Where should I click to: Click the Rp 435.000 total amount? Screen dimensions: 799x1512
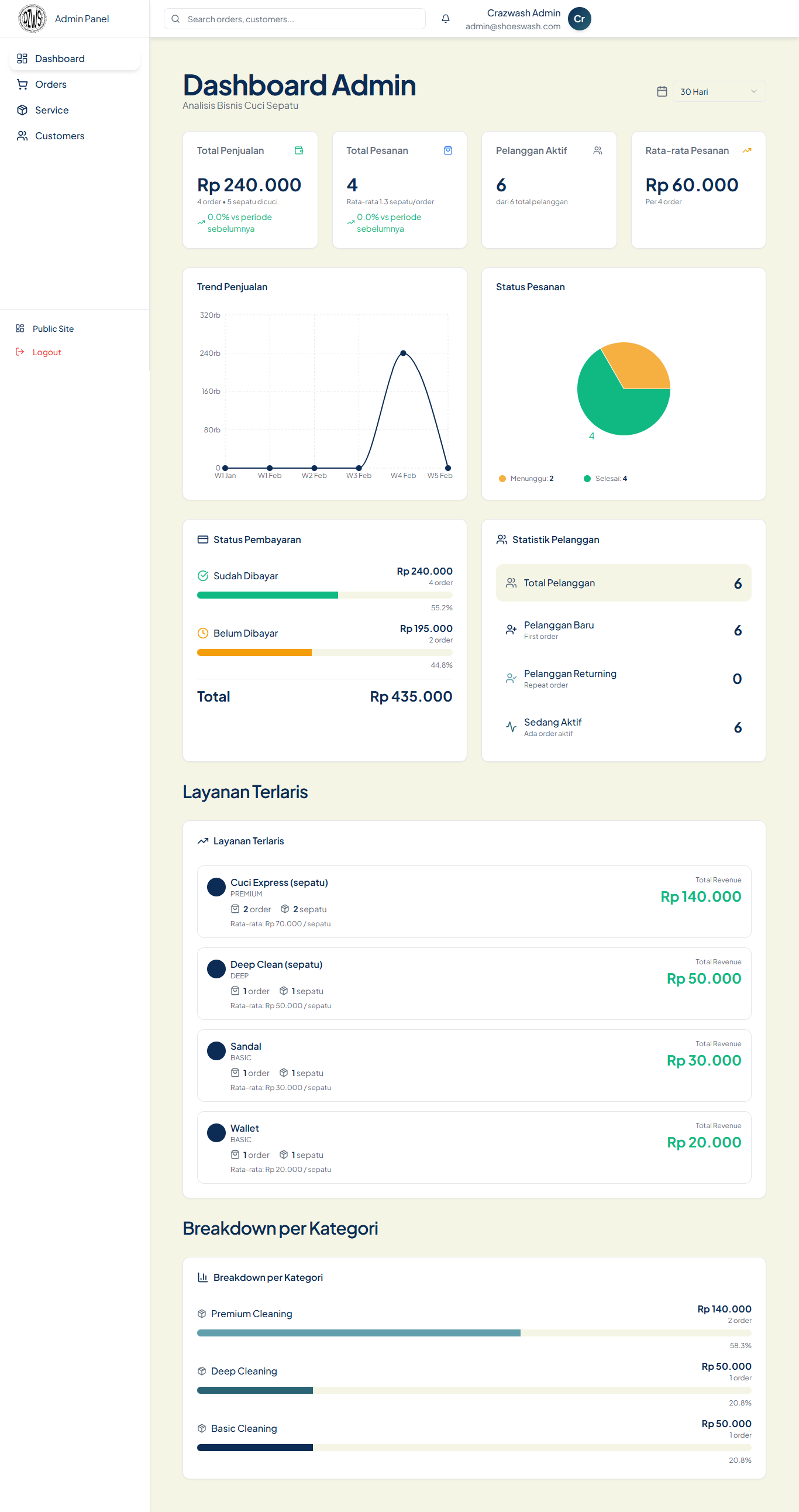[411, 697]
